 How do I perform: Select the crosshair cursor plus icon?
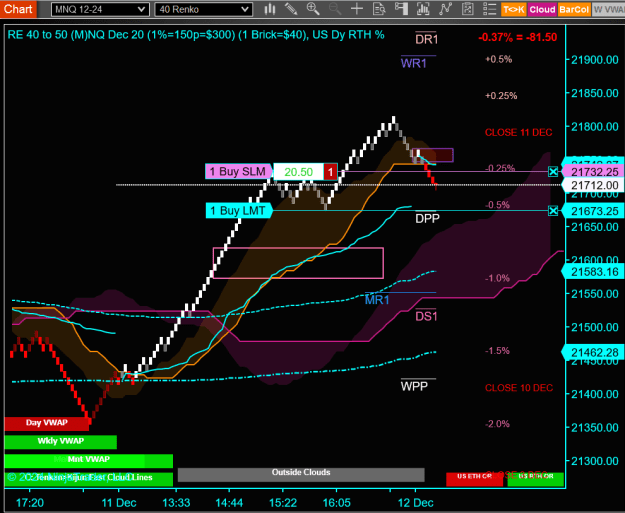357,9
